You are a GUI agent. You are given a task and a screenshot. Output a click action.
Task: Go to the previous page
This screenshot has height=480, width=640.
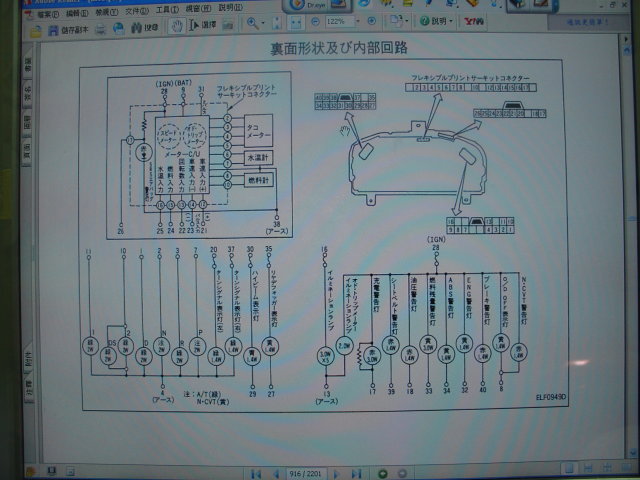(276, 474)
